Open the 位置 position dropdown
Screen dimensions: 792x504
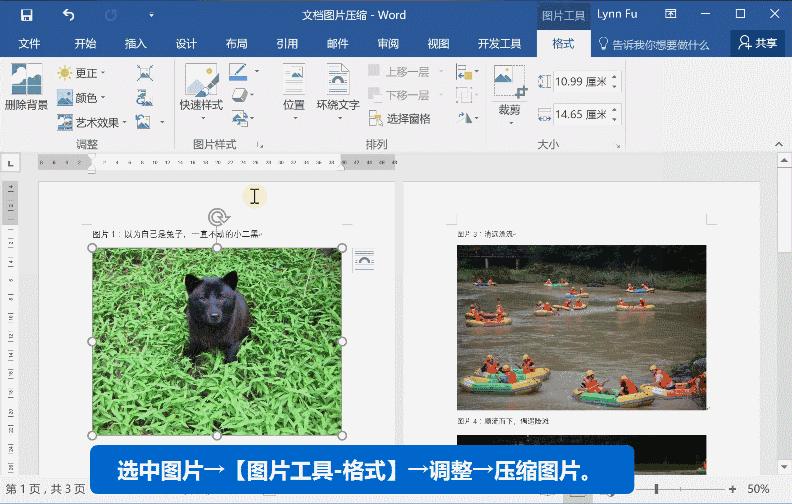click(293, 91)
